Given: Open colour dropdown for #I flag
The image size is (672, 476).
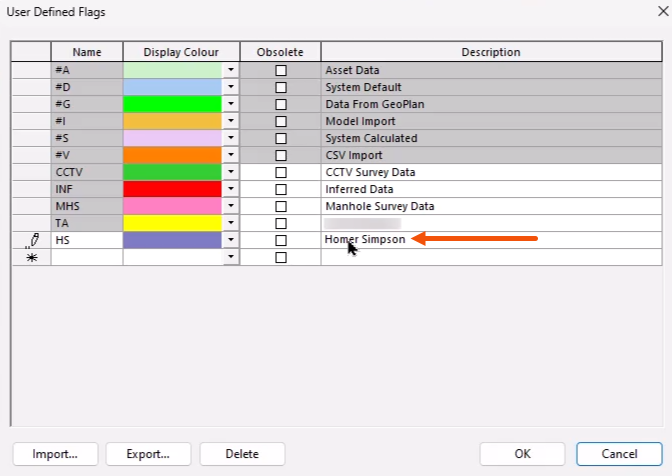Looking at the screenshot, I should 231,121.
